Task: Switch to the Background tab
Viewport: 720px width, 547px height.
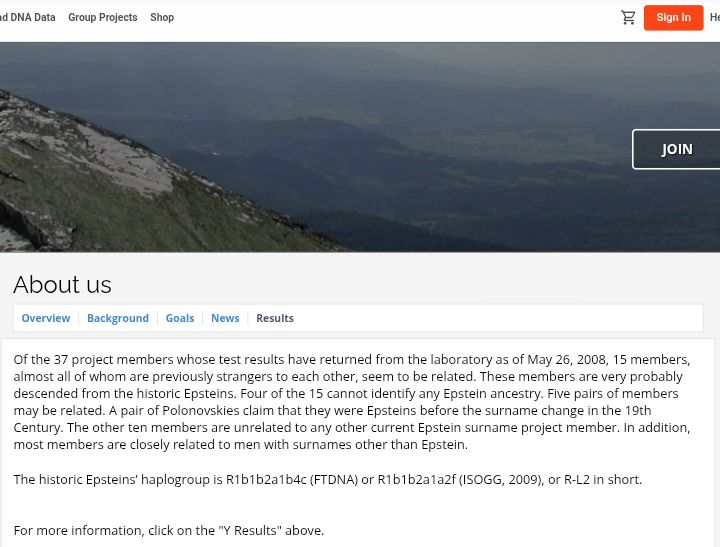Action: [x=118, y=318]
